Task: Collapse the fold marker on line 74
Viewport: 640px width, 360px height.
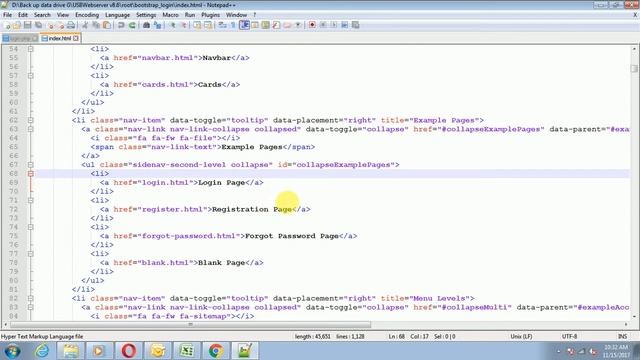Action: [31, 227]
